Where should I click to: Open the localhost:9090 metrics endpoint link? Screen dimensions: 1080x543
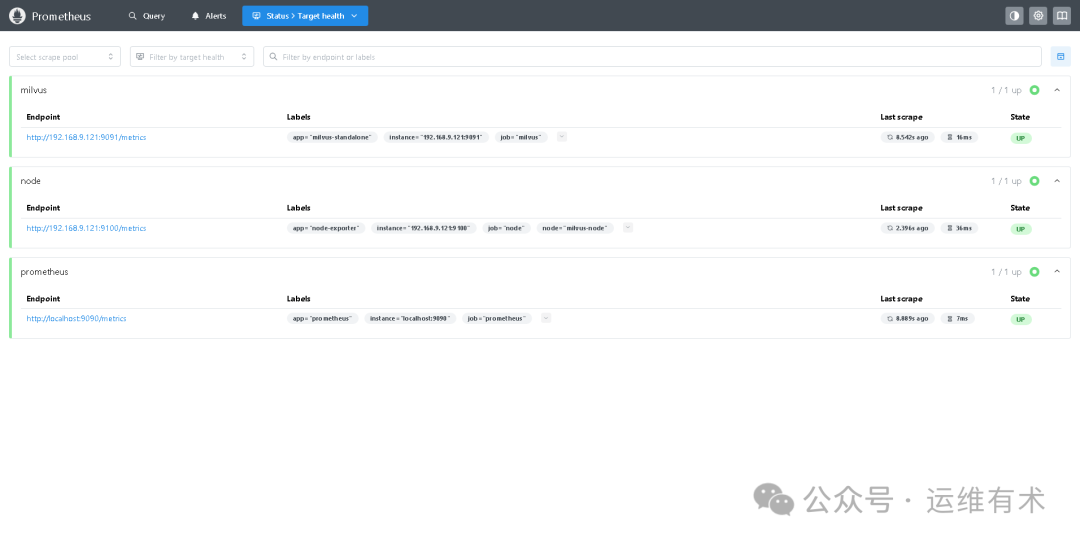(76, 319)
